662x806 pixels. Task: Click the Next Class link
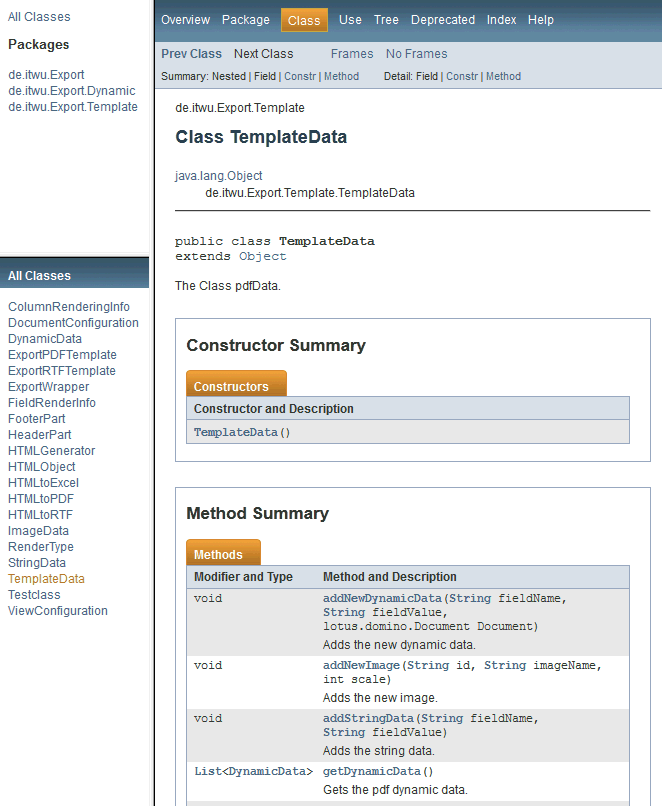263,54
